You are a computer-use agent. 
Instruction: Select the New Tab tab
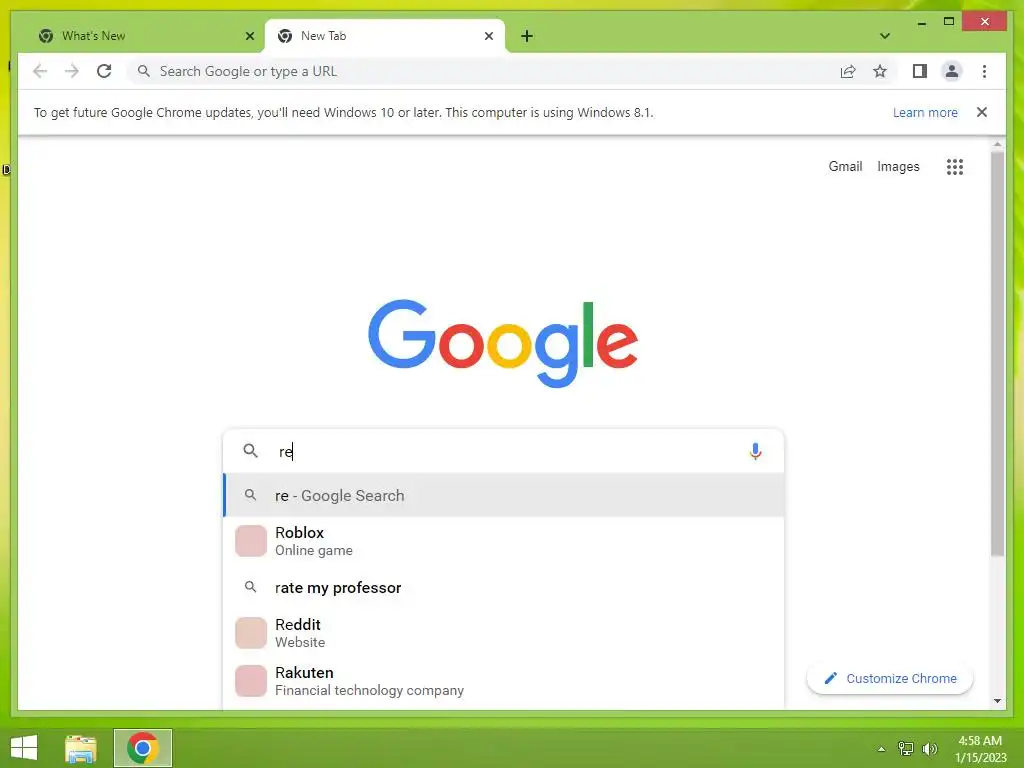384,36
